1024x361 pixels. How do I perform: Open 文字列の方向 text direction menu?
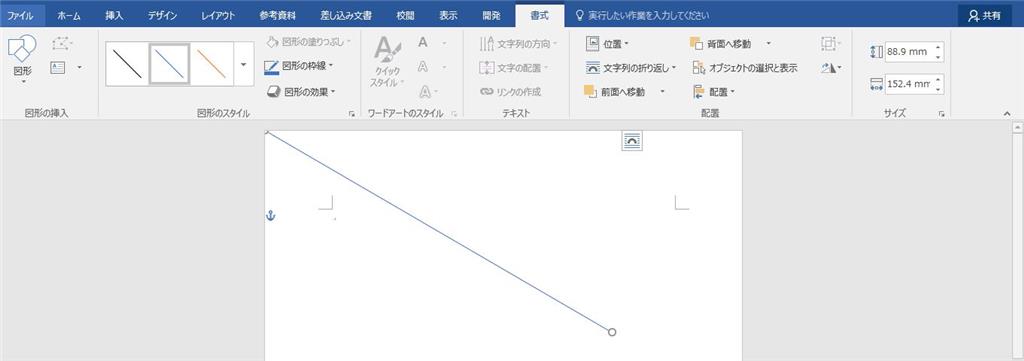519,44
